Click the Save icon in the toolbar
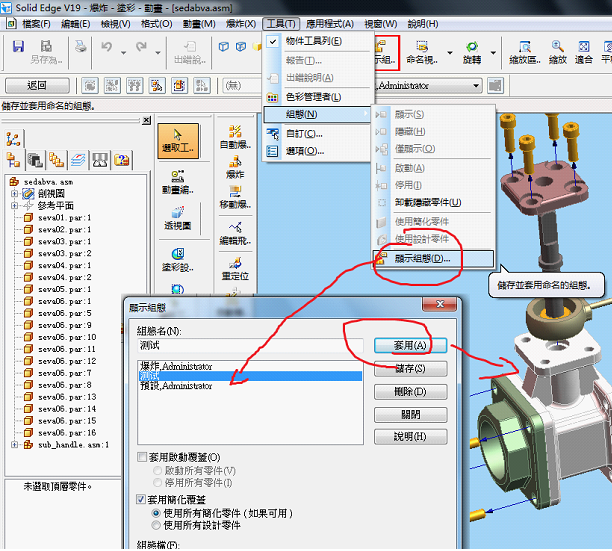Image resolution: width=612 pixels, height=551 pixels. pyautogui.click(x=18, y=46)
